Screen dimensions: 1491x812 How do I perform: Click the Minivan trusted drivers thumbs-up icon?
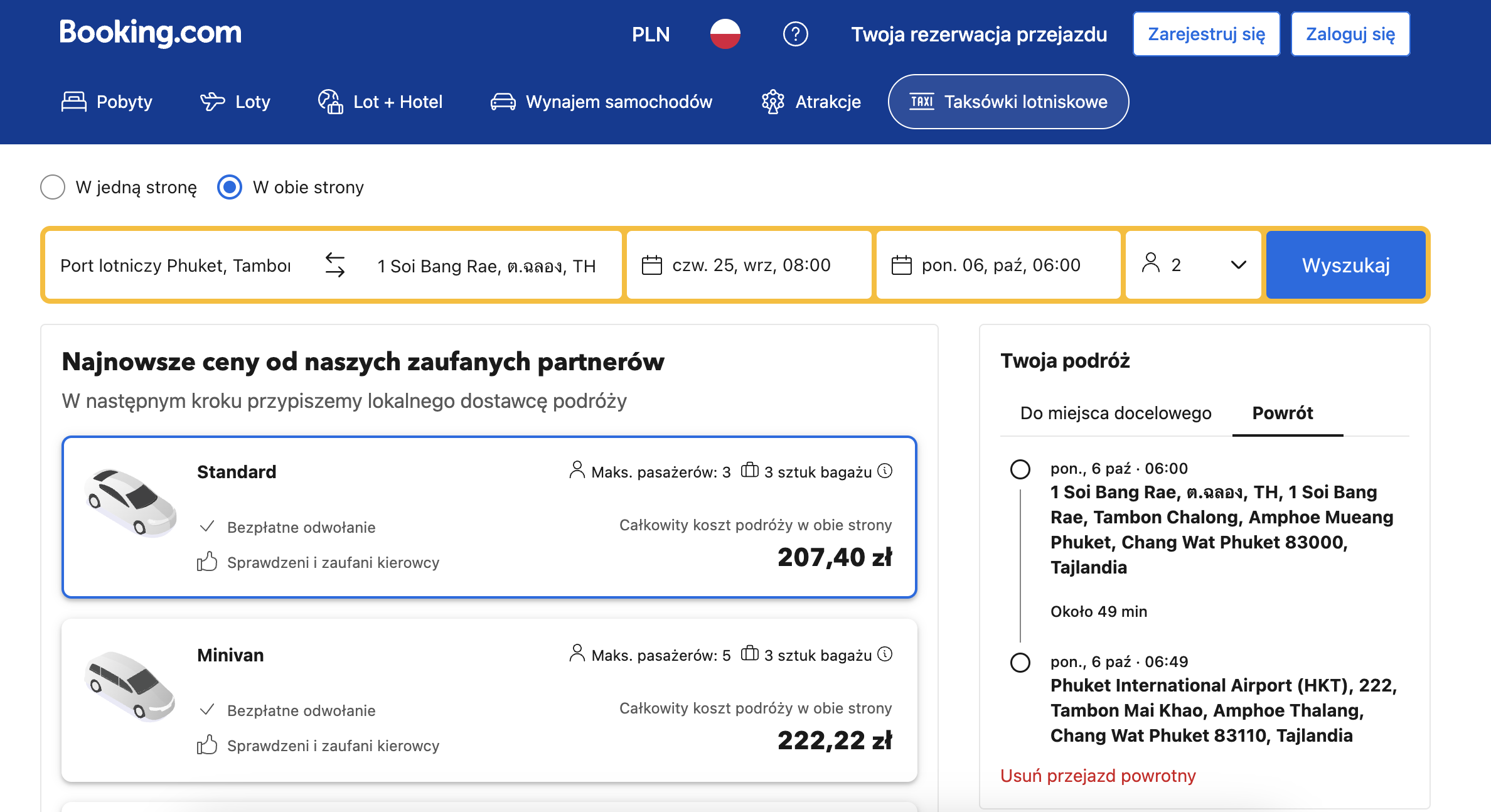click(x=207, y=745)
